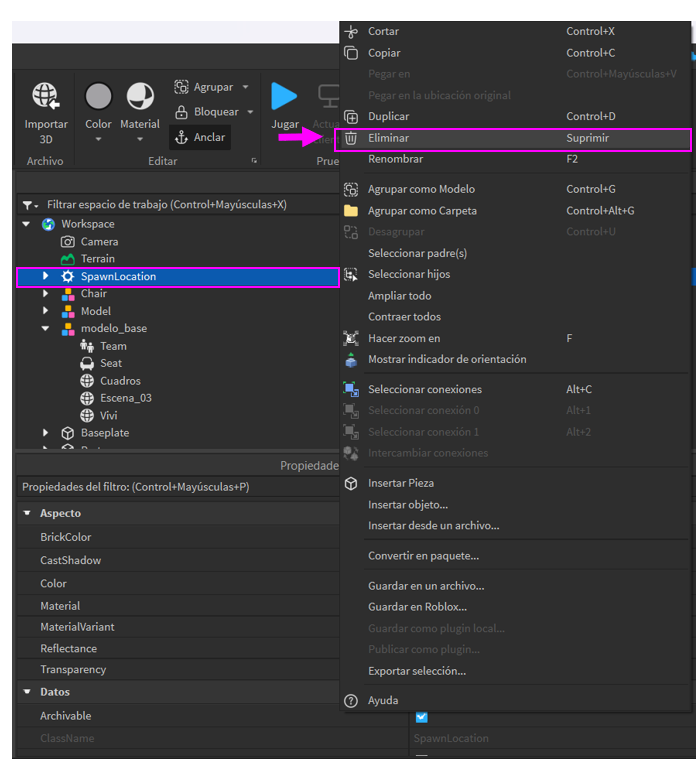This screenshot has height=767, width=698.
Task: Click the Agrupar group icon
Action: tap(181, 87)
